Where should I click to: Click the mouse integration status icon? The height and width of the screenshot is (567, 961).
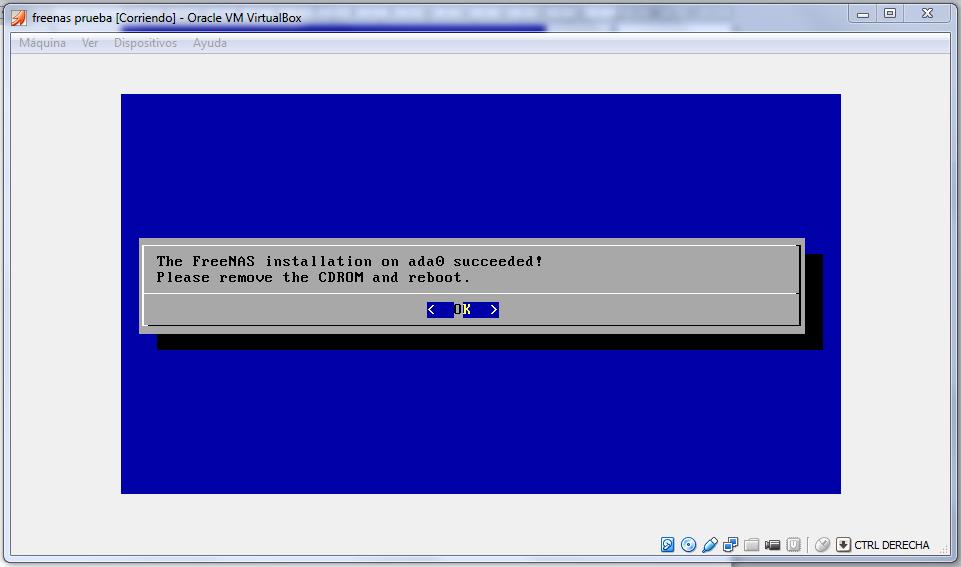[x=822, y=545]
